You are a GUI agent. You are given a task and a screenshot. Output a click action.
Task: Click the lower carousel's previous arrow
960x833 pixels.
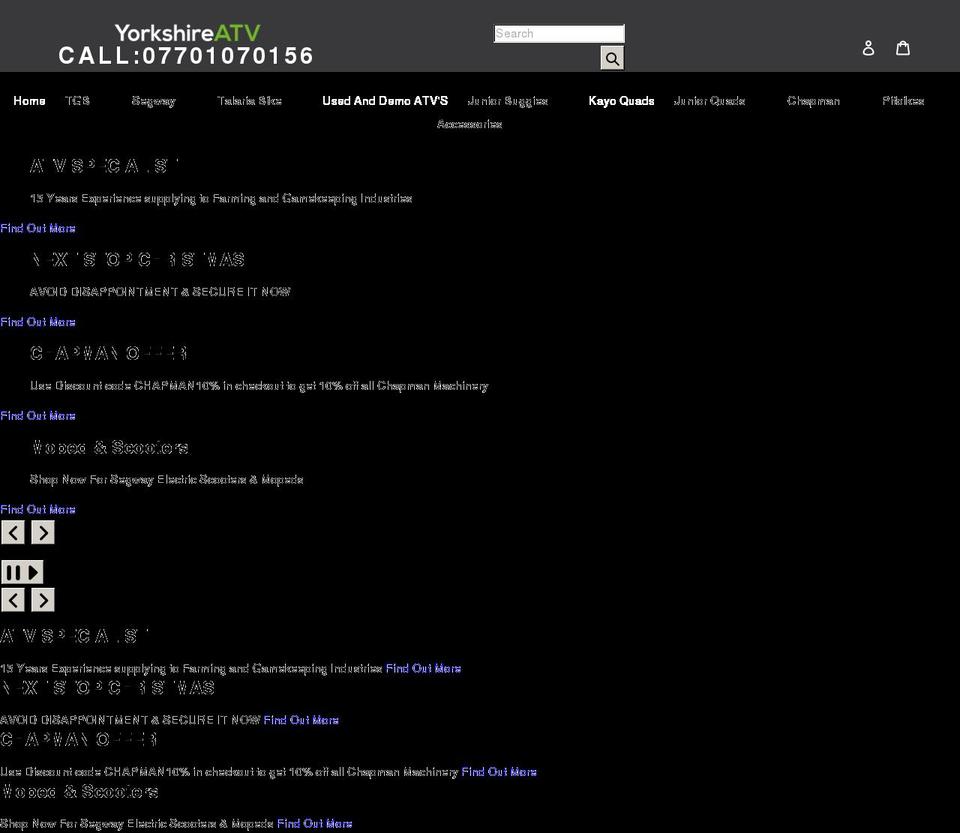pos(12,600)
